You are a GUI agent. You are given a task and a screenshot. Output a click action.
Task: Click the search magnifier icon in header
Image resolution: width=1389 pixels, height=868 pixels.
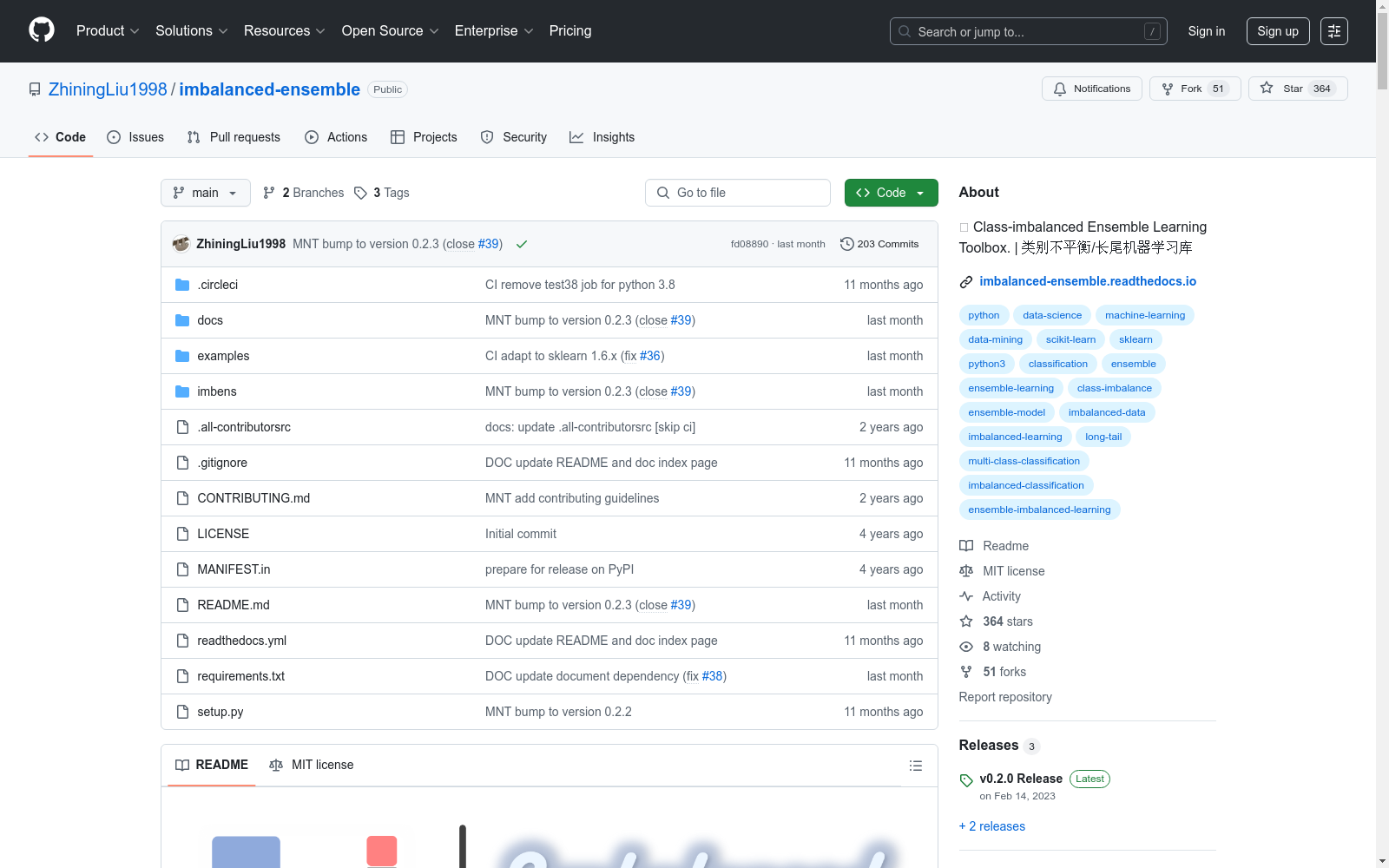coord(905,31)
